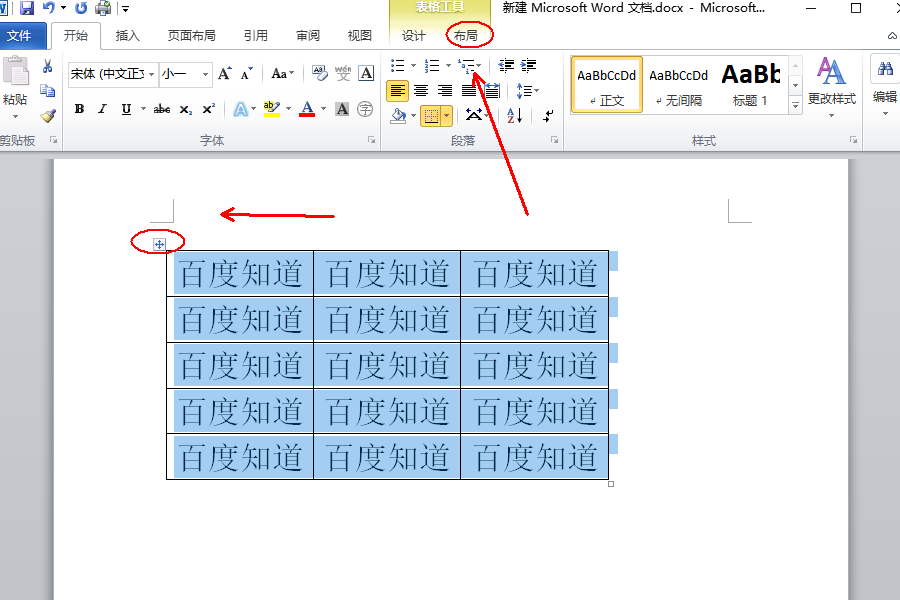Toggle Subscript formatting
Image resolution: width=900 pixels, height=600 pixels.
[x=185, y=109]
